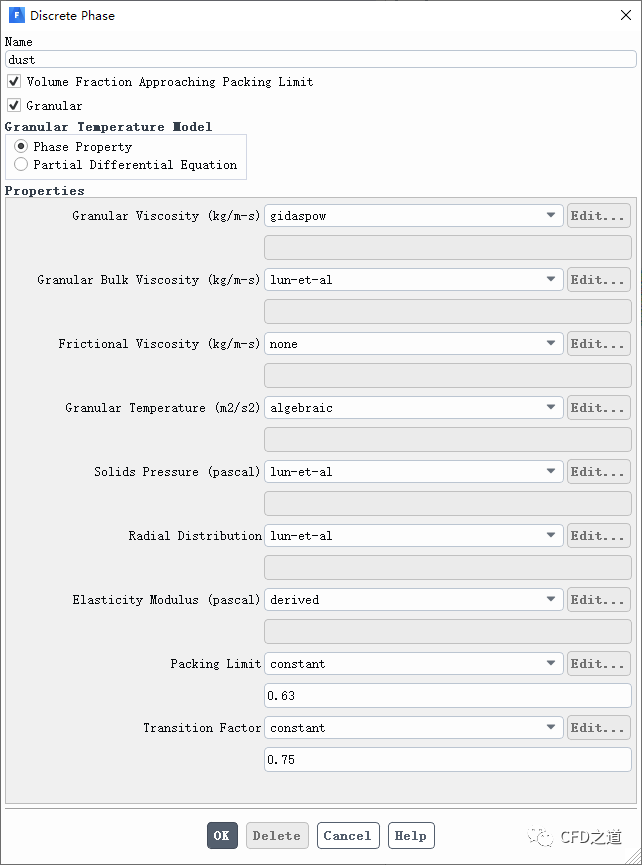Select Phase Property radio button

point(21,147)
